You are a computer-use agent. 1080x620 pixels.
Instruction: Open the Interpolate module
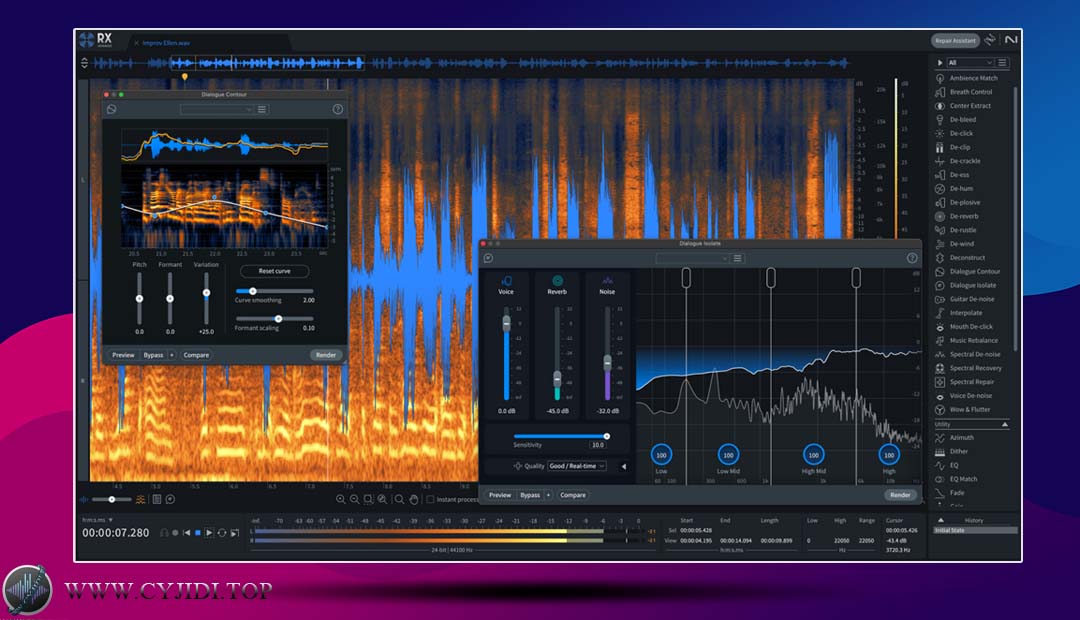tap(959, 313)
